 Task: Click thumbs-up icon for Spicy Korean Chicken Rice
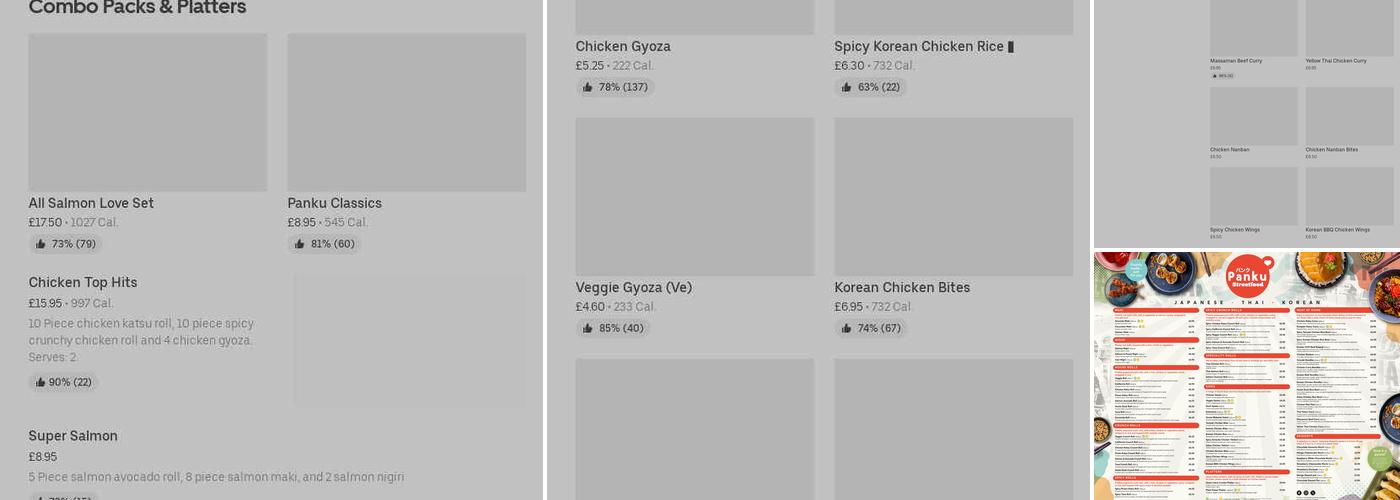(847, 87)
